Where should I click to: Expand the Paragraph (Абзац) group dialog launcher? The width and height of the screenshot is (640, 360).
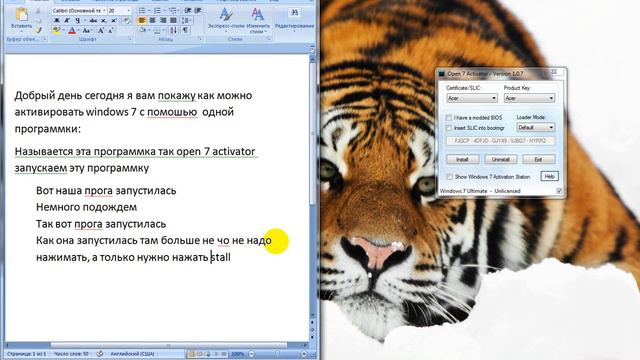(200, 39)
